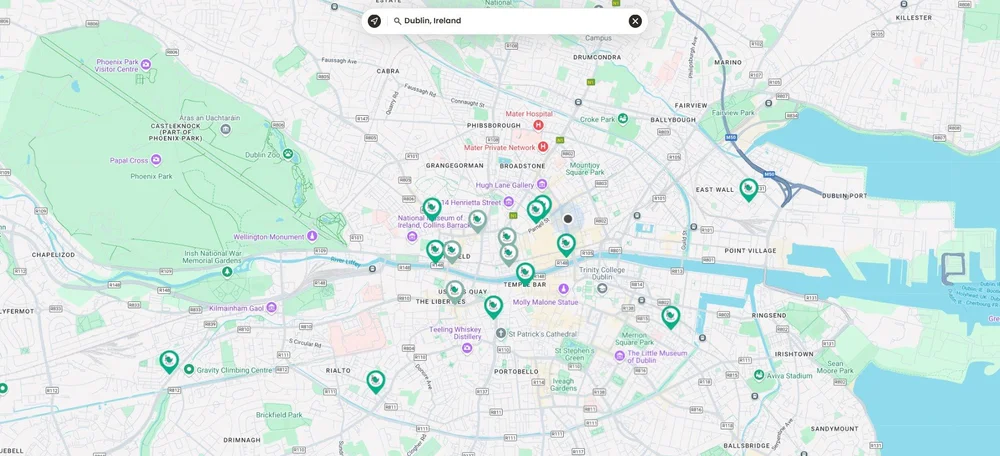Click the Fairview Park label
This screenshot has height=456, width=1000.
coord(733,113)
